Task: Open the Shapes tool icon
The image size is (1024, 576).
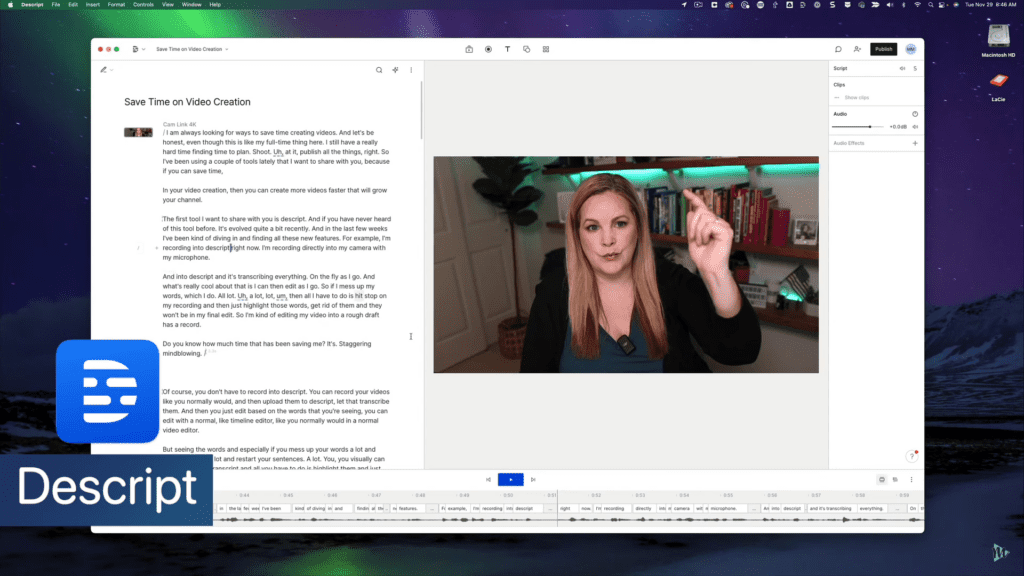Action: (526, 49)
